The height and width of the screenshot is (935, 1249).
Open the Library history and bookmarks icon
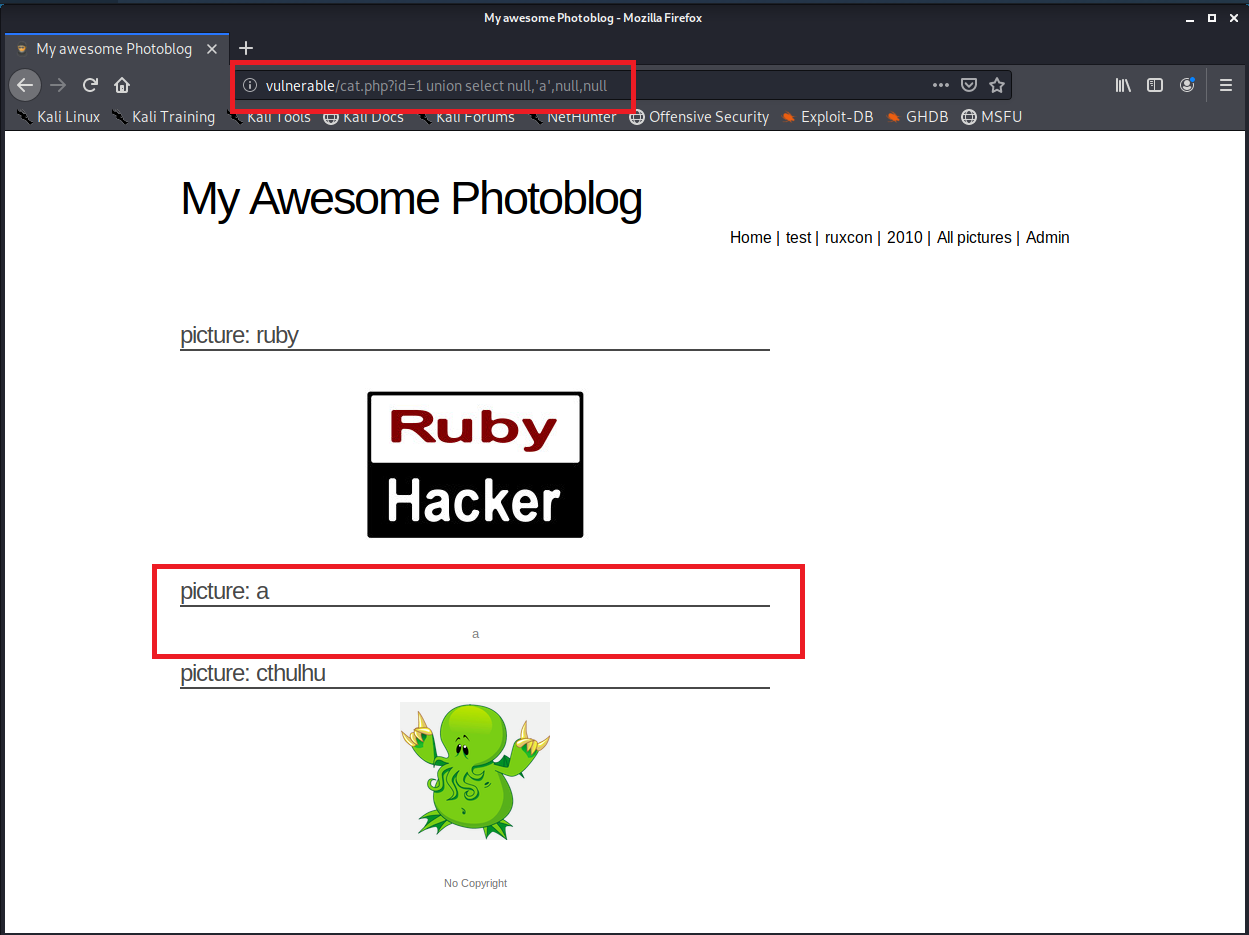(x=1123, y=85)
